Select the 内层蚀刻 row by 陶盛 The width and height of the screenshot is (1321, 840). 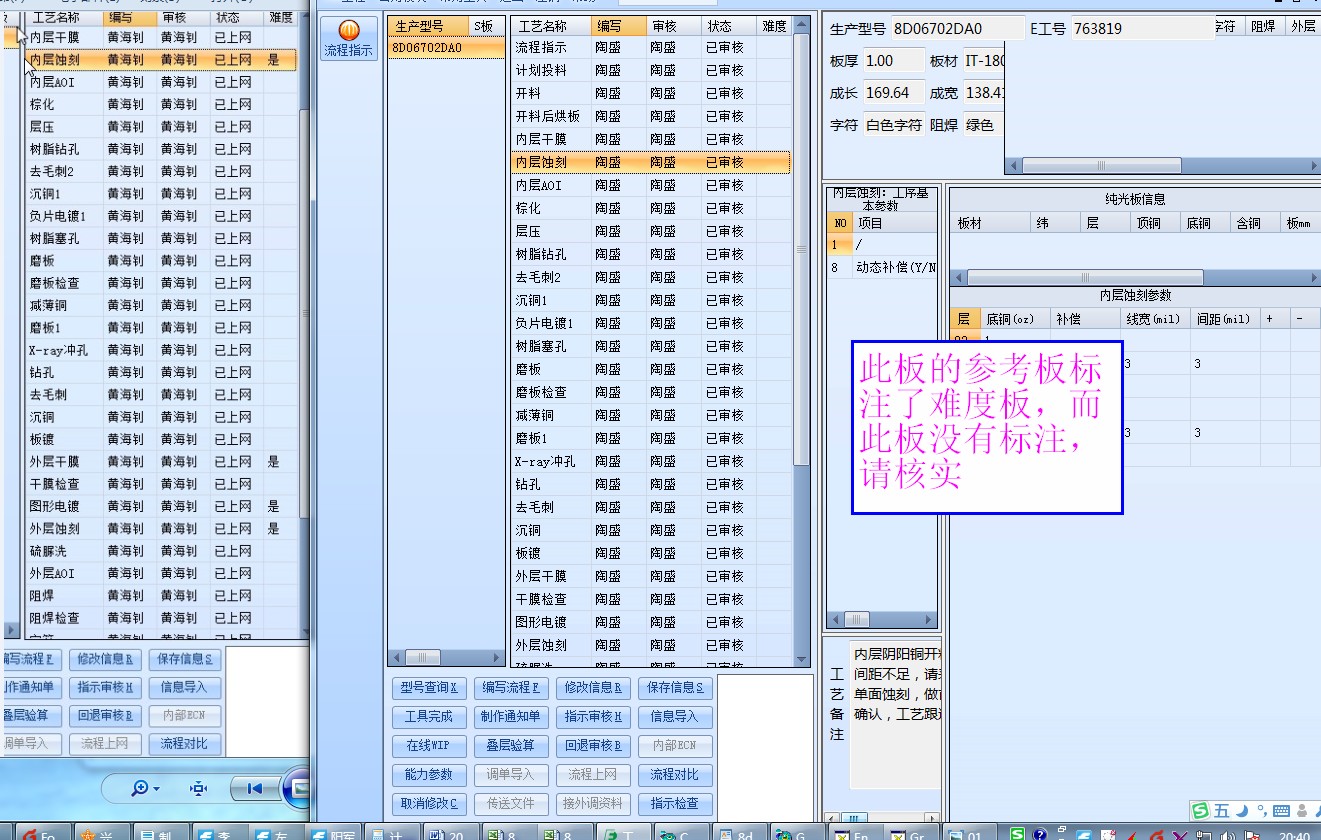[651, 162]
